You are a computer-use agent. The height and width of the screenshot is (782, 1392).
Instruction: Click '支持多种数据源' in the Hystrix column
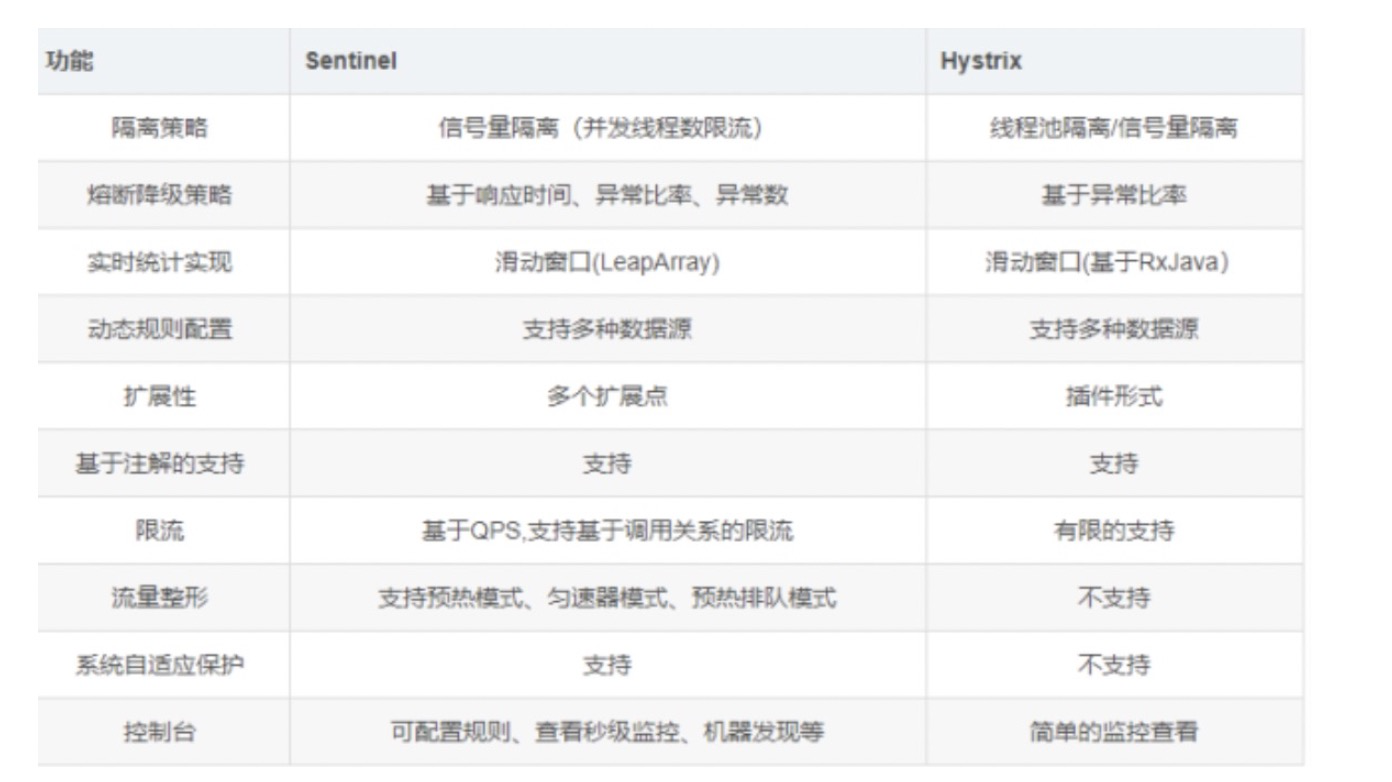pos(1114,329)
